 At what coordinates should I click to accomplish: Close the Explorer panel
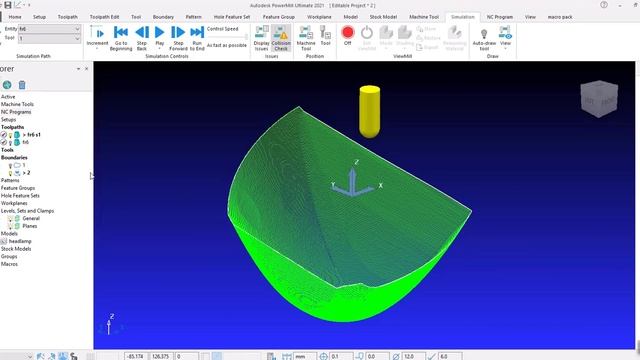(86, 69)
